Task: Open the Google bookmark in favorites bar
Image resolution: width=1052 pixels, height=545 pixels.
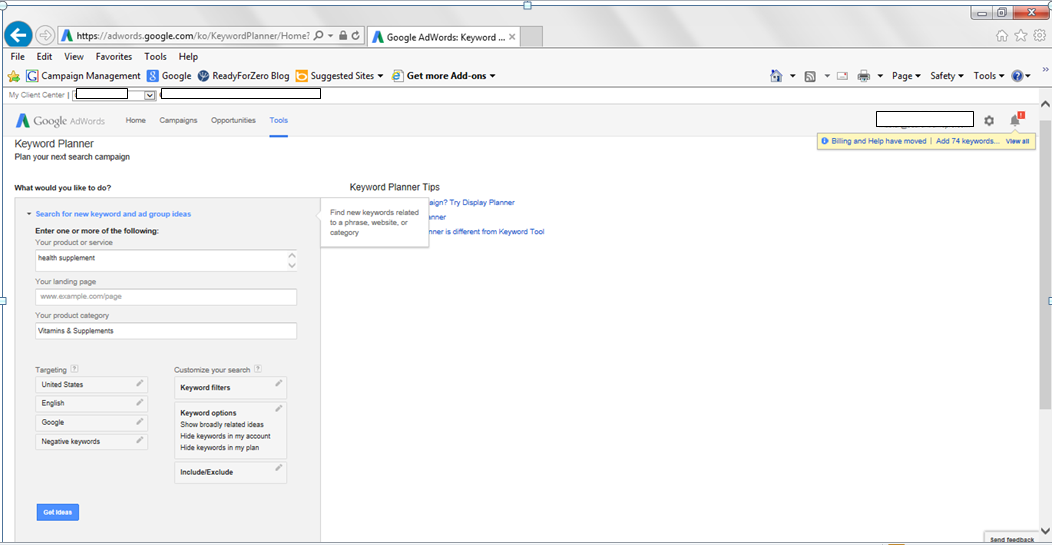Action: 169,76
